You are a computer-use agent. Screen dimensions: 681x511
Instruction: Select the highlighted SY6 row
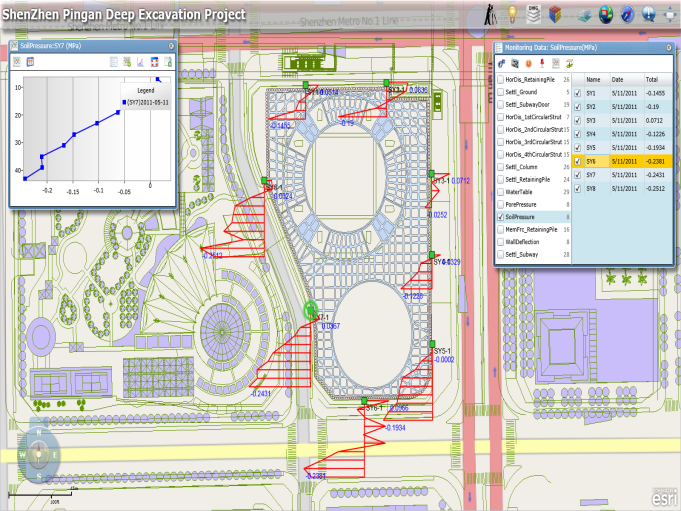pyautogui.click(x=622, y=161)
